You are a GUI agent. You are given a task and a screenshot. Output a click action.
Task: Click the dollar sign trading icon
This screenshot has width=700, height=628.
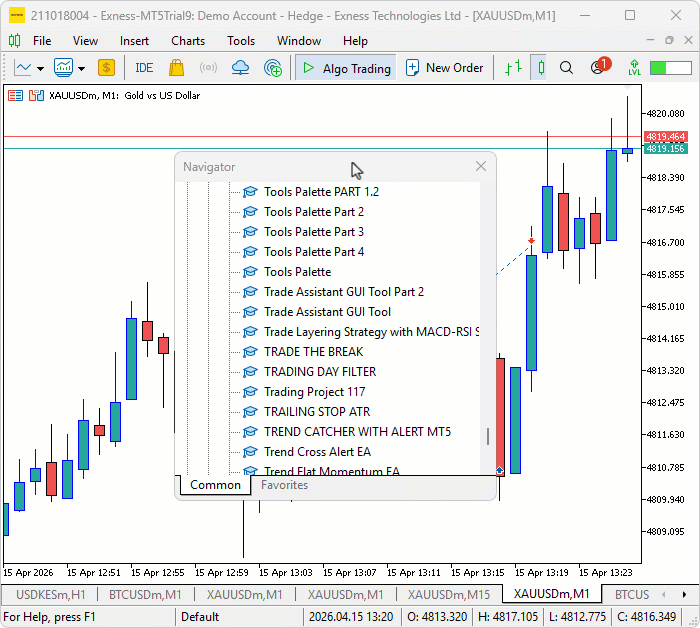pos(106,68)
